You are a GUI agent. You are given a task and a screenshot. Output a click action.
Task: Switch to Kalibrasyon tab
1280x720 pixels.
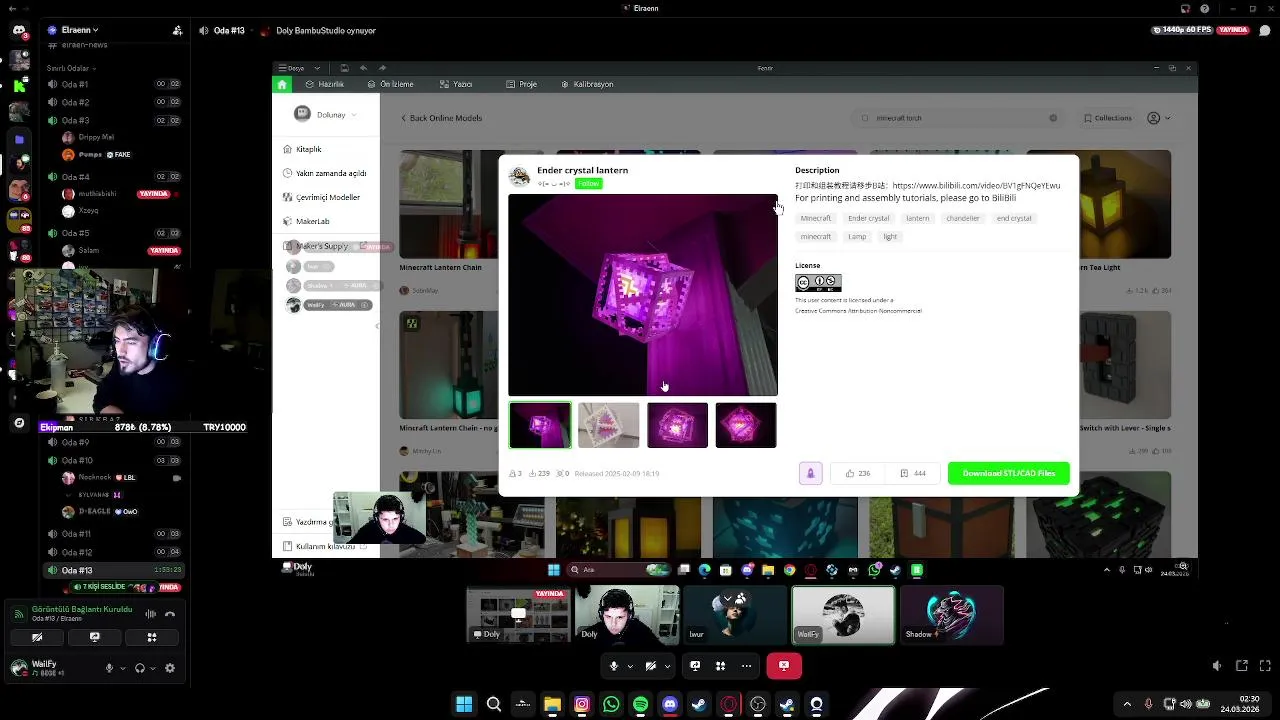(587, 84)
